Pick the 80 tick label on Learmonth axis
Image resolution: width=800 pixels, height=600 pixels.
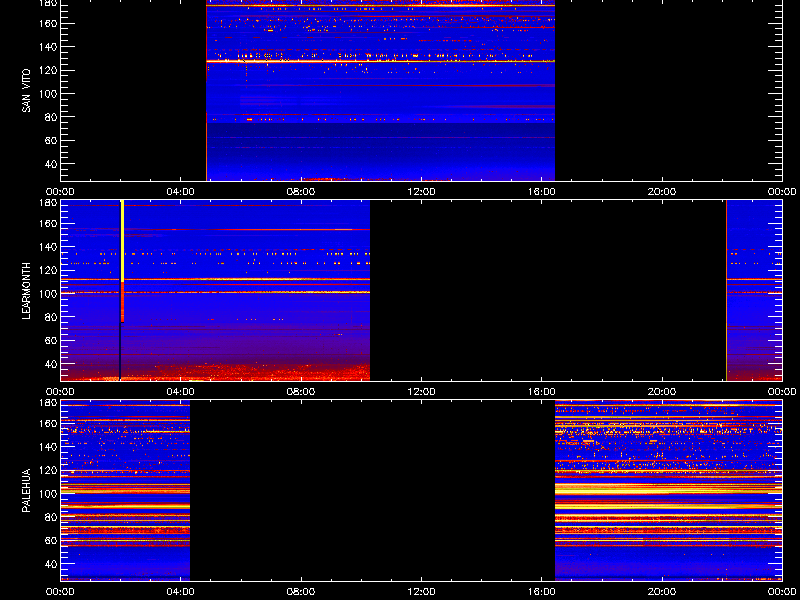coord(53,317)
